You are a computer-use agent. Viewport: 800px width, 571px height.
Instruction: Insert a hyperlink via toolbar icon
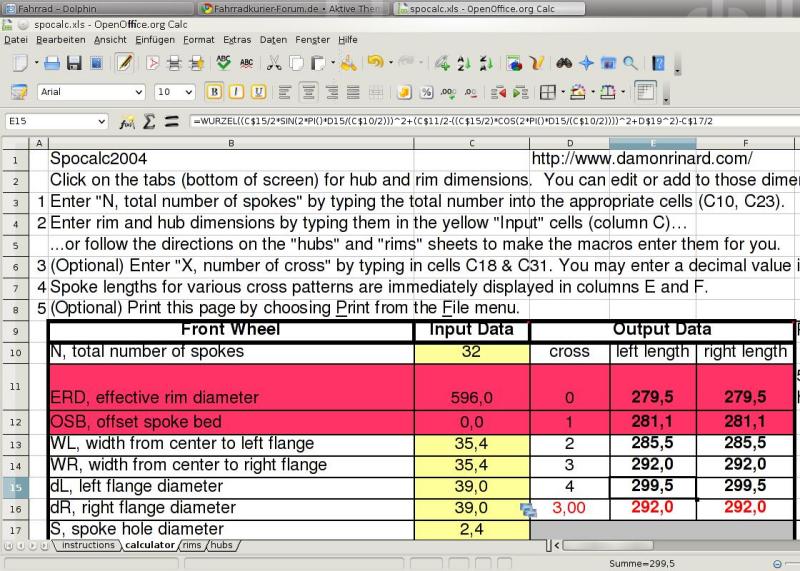pos(442,63)
